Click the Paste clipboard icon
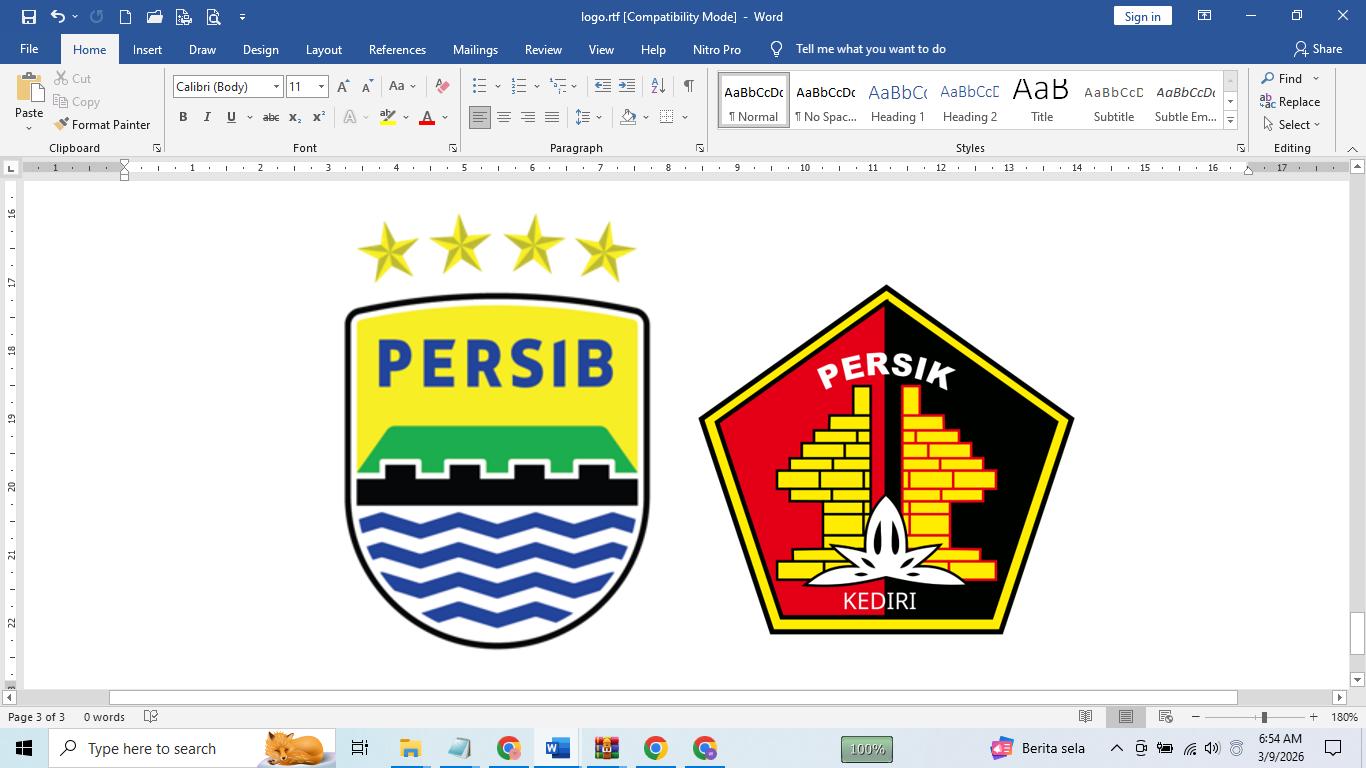Screen dimensions: 1366x768 pyautogui.click(x=29, y=88)
